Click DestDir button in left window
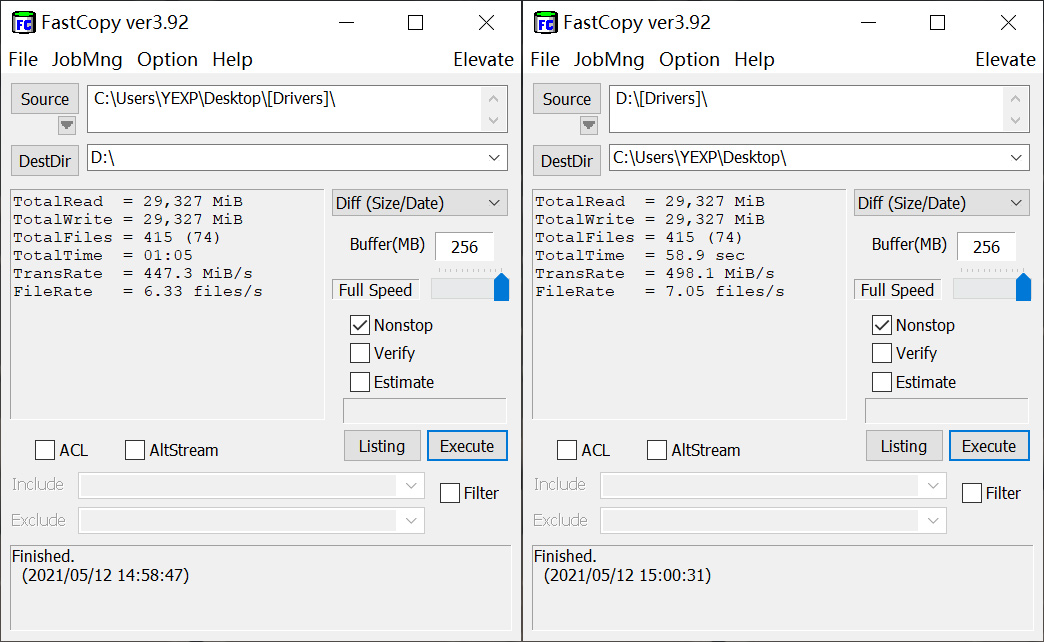Image resolution: width=1044 pixels, height=642 pixels. point(45,160)
